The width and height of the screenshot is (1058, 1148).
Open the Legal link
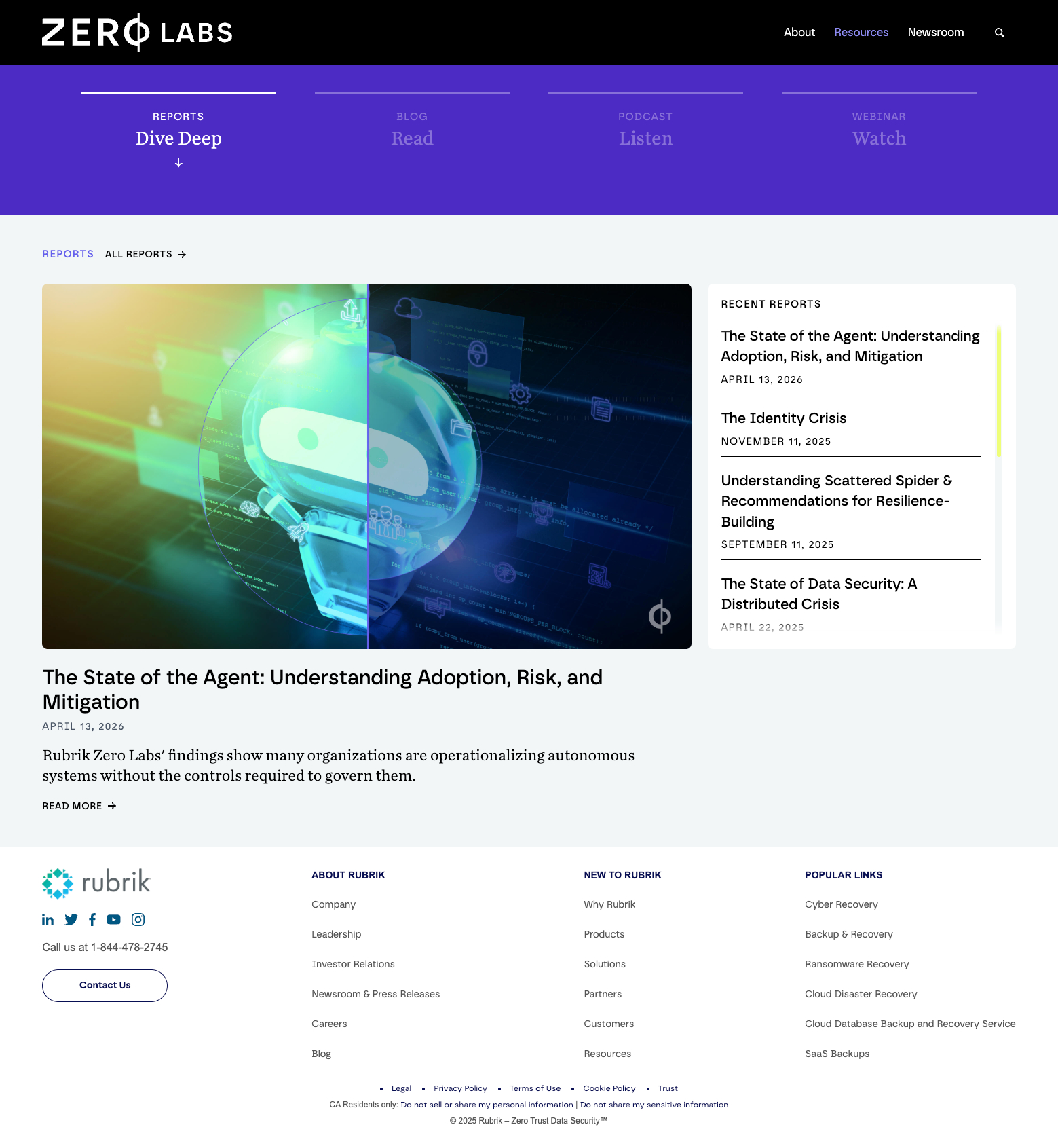coord(401,1088)
